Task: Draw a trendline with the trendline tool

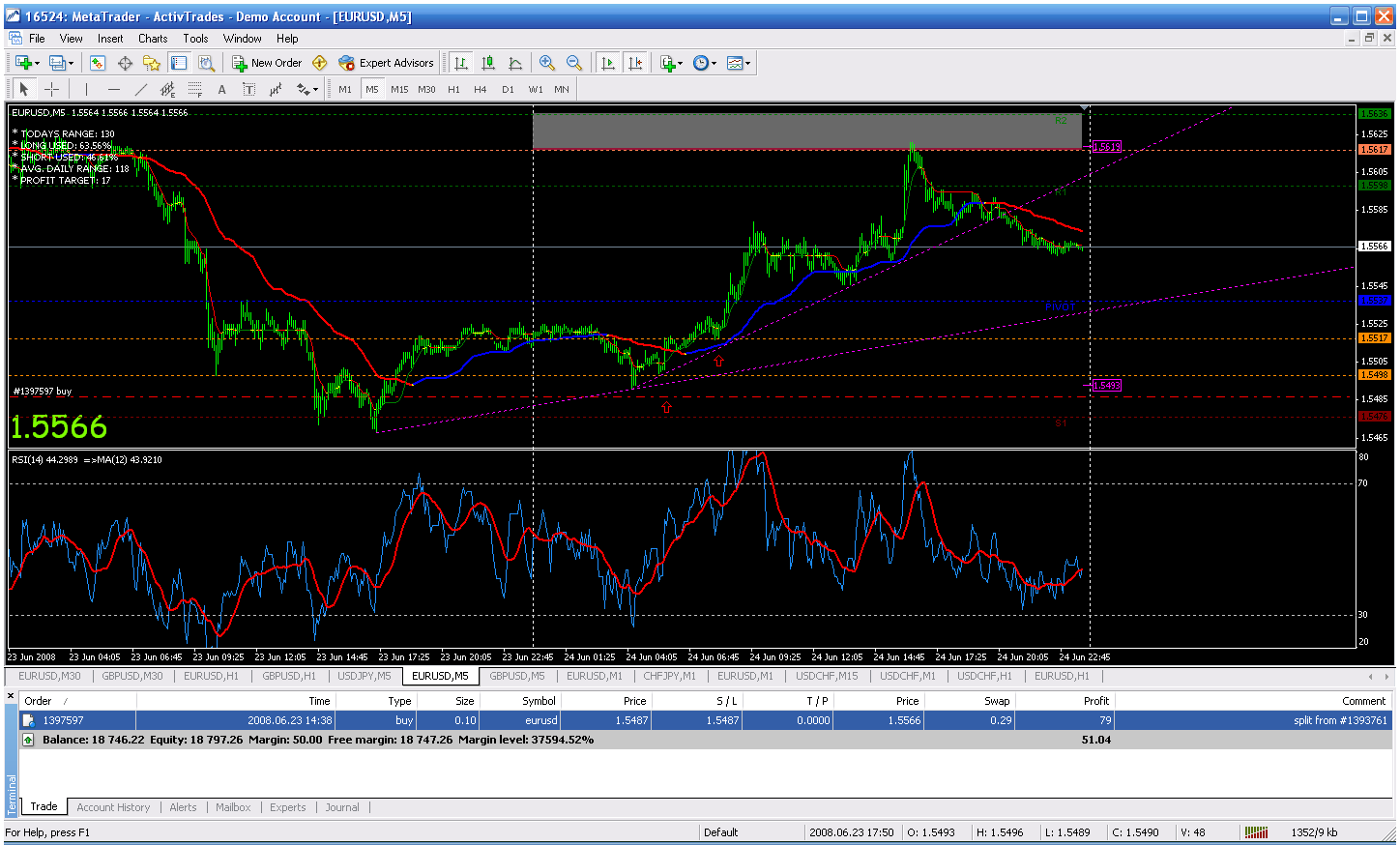Action: coord(140,89)
